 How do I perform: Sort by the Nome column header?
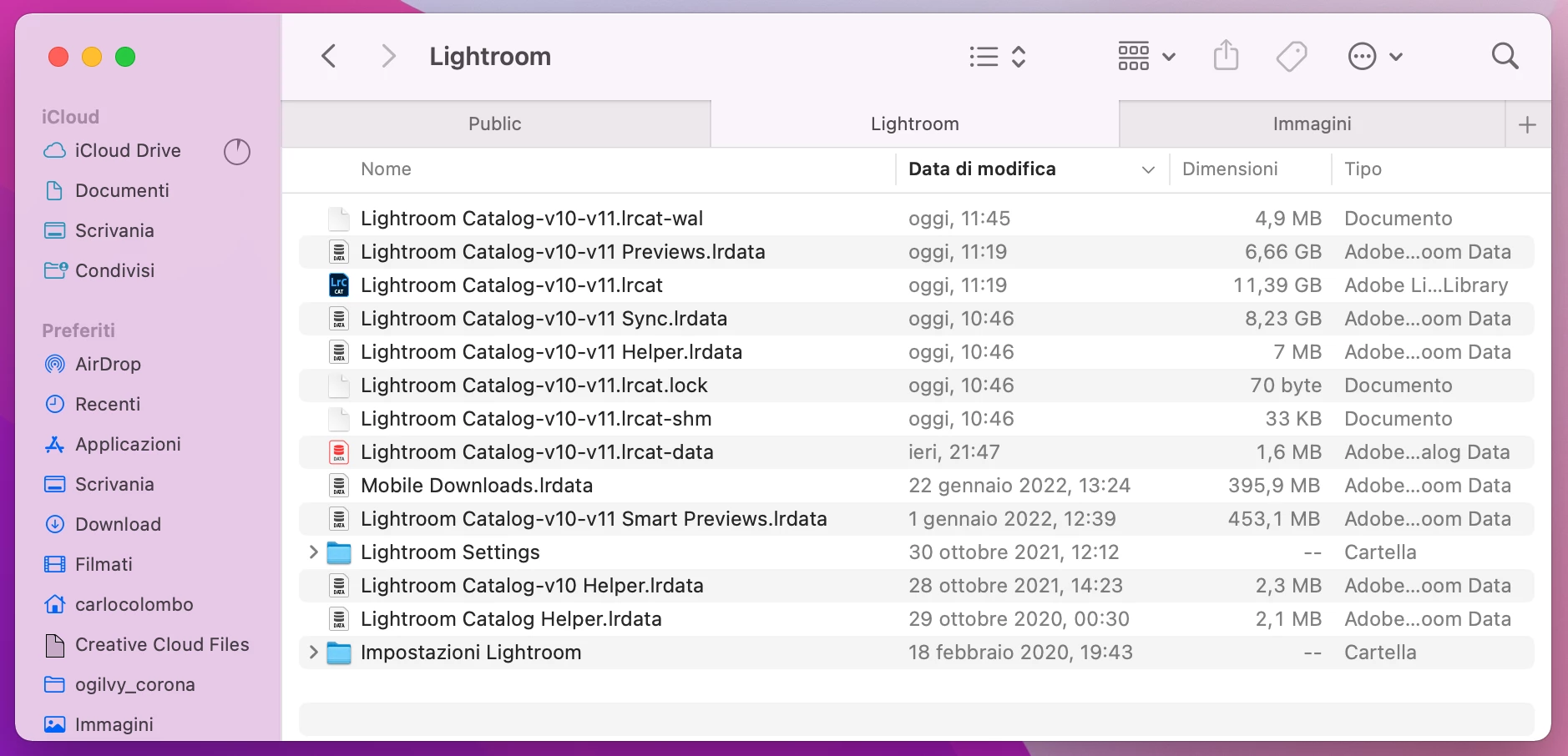pos(386,169)
